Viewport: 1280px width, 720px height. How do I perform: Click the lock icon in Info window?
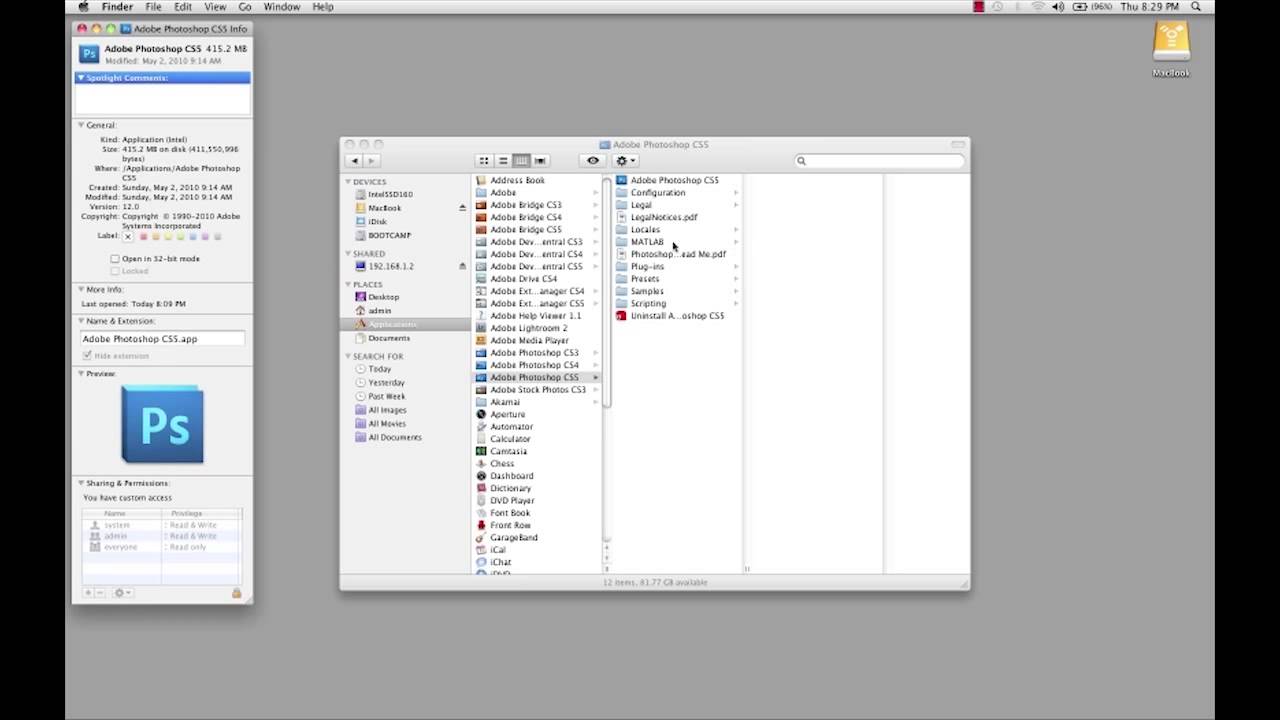click(x=237, y=593)
